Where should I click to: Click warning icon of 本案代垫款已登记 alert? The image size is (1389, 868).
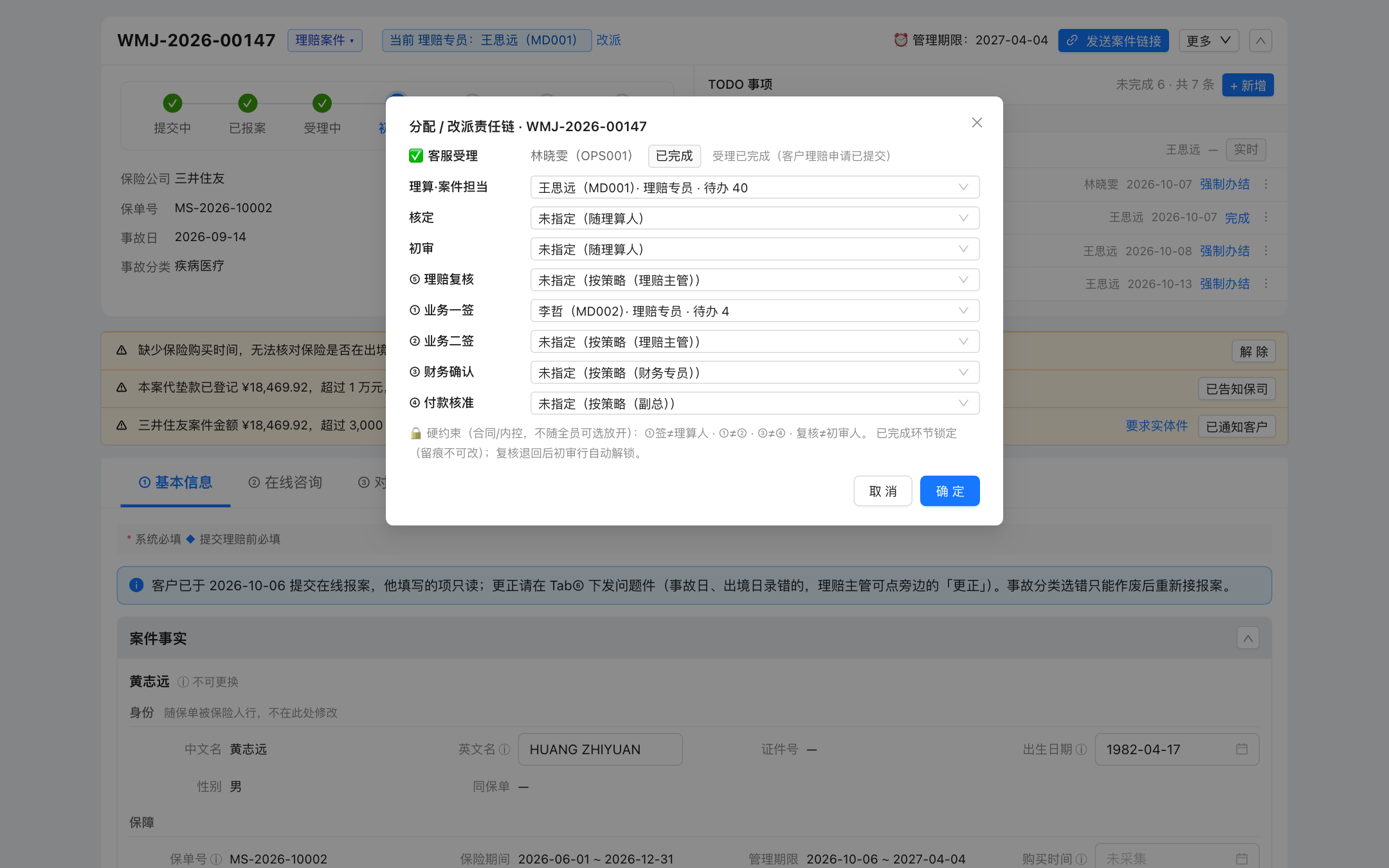[122, 387]
